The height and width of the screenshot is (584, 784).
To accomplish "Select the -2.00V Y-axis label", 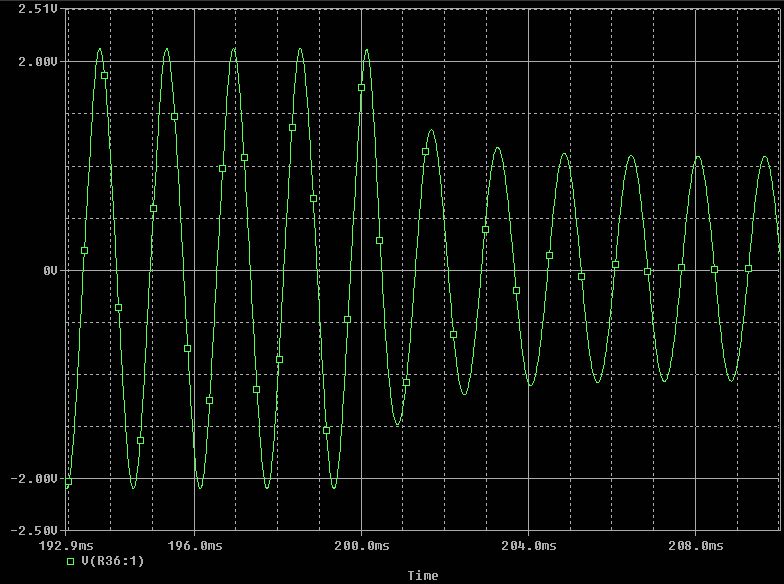I will [x=34, y=478].
